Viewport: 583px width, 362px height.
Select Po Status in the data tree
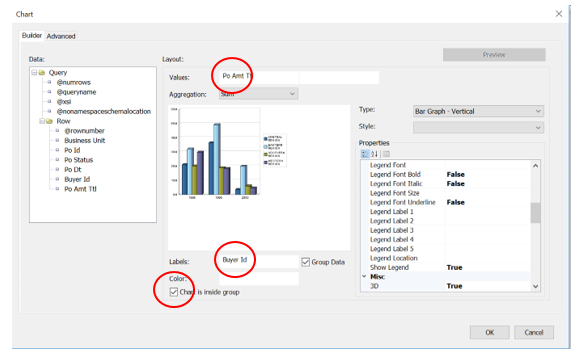tap(78, 160)
